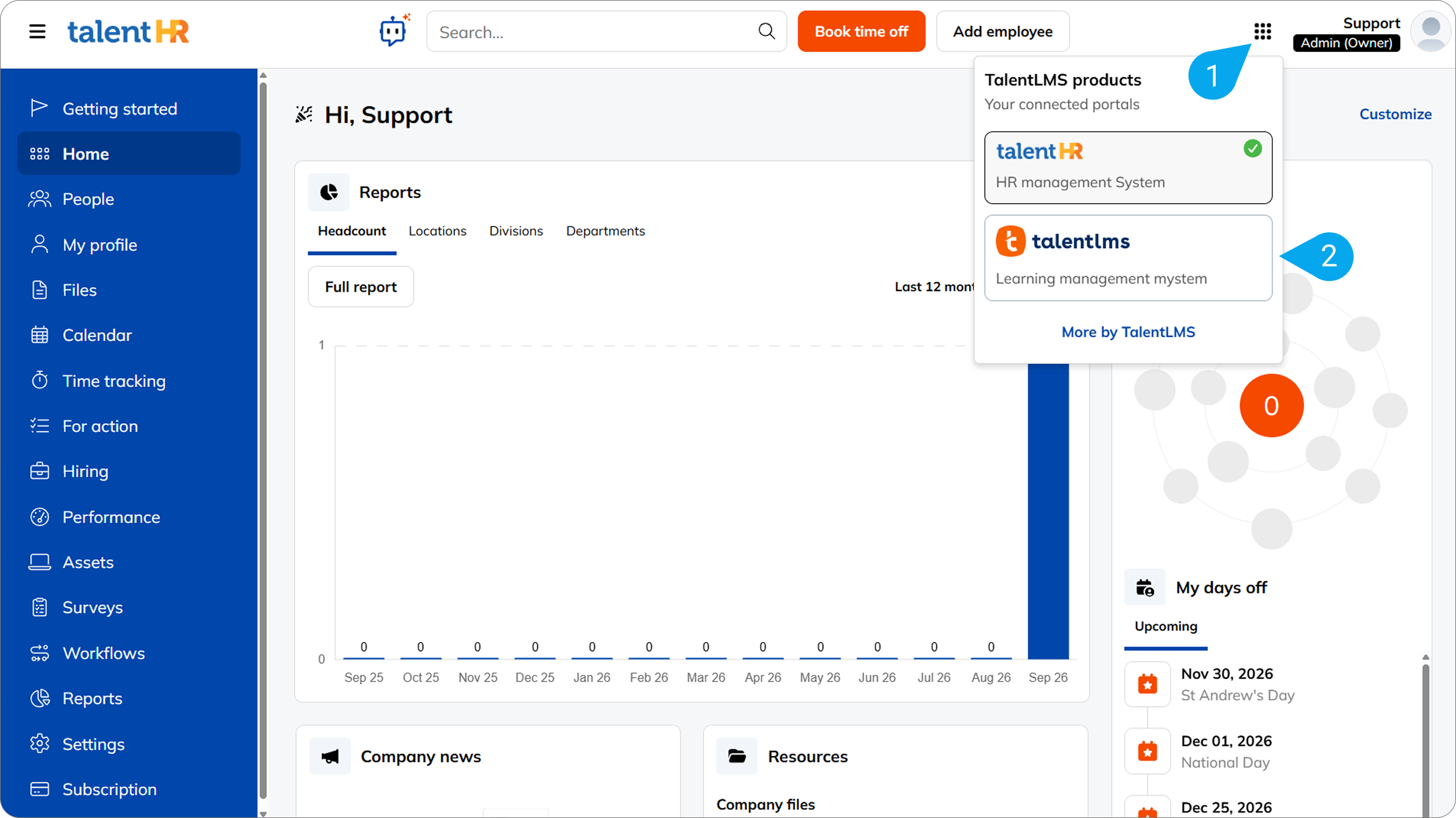Screen dimensions: 1456x818
Task: Focus the Search input field
Action: 607,31
